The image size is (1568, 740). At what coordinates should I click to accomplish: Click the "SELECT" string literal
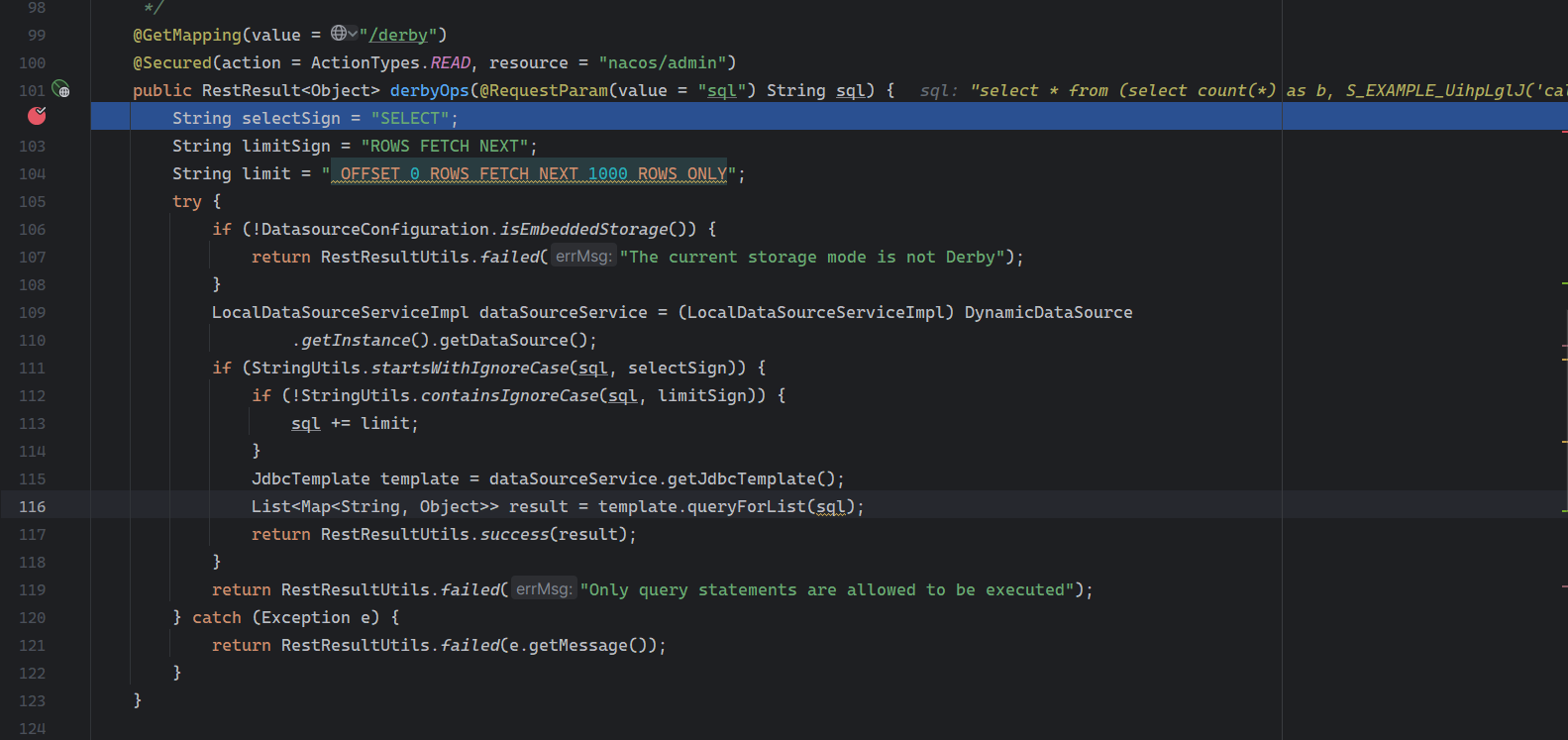click(410, 118)
